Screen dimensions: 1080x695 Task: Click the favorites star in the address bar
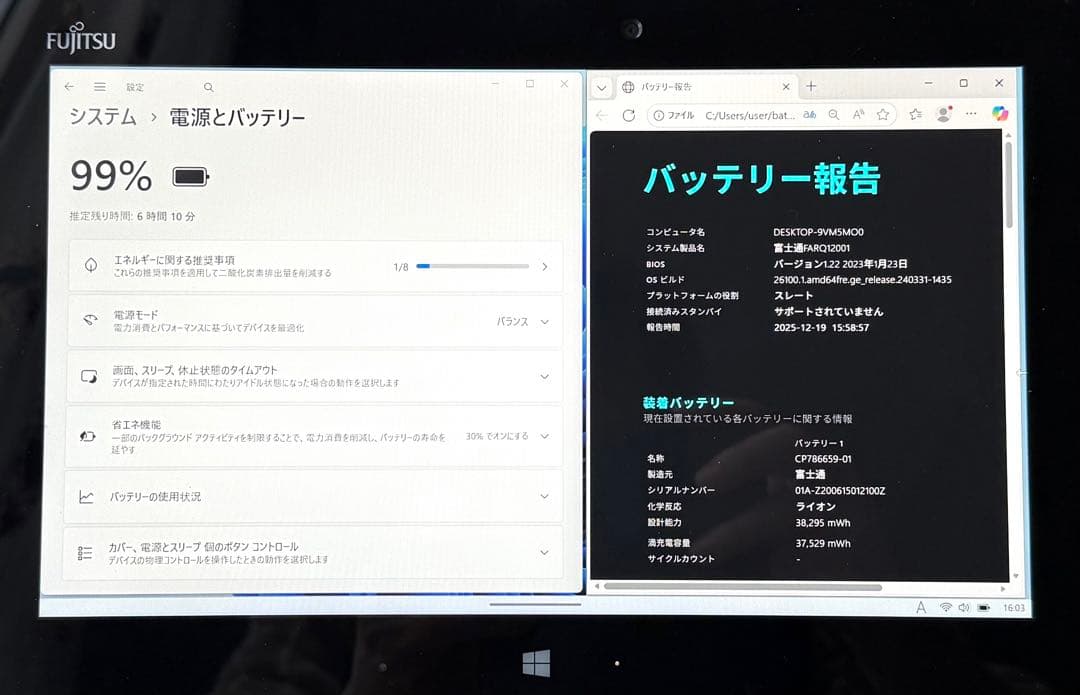coord(883,115)
